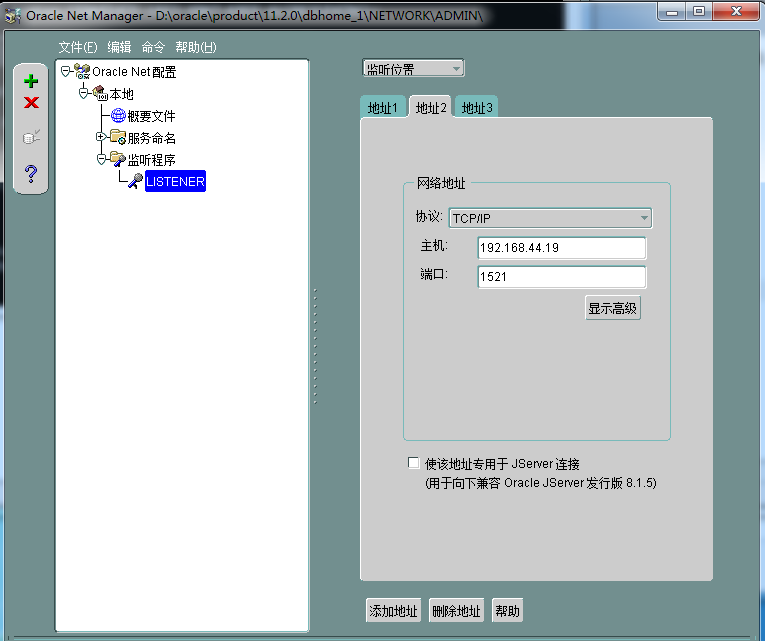
Task: Open the 编辑 menu
Action: pyautogui.click(x=120, y=47)
